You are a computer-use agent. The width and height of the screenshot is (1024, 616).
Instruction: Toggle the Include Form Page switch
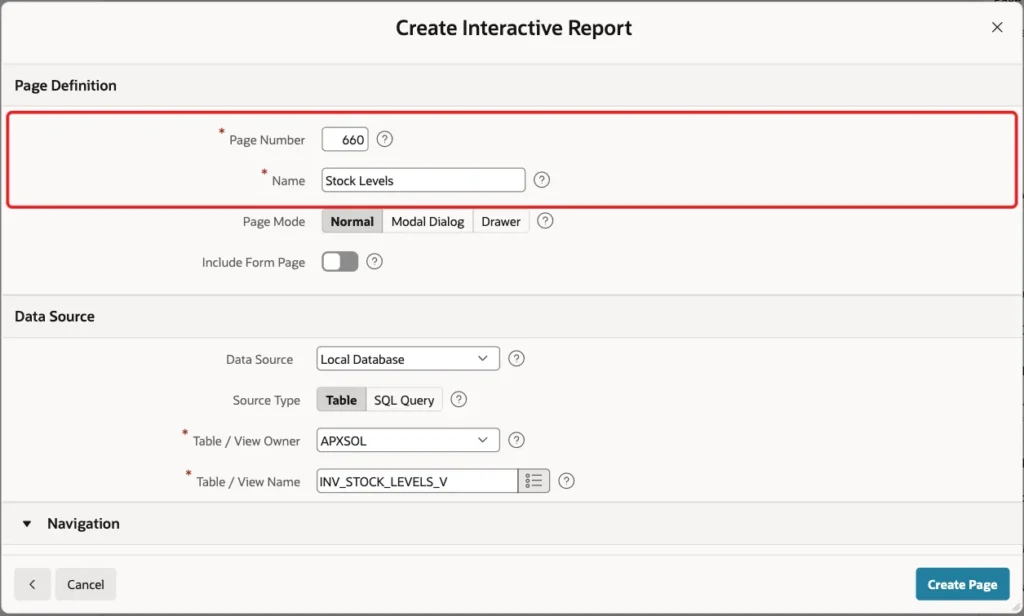[x=340, y=262]
